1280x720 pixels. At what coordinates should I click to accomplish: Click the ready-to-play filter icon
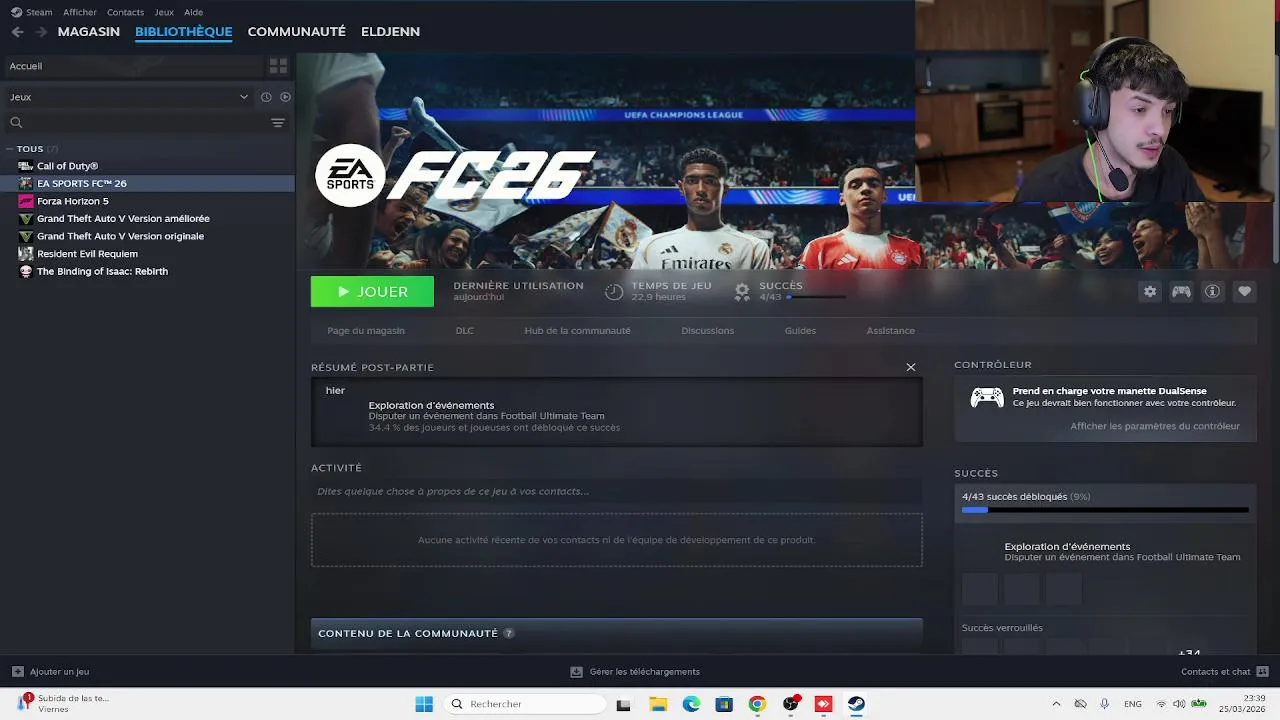pyautogui.click(x=285, y=97)
